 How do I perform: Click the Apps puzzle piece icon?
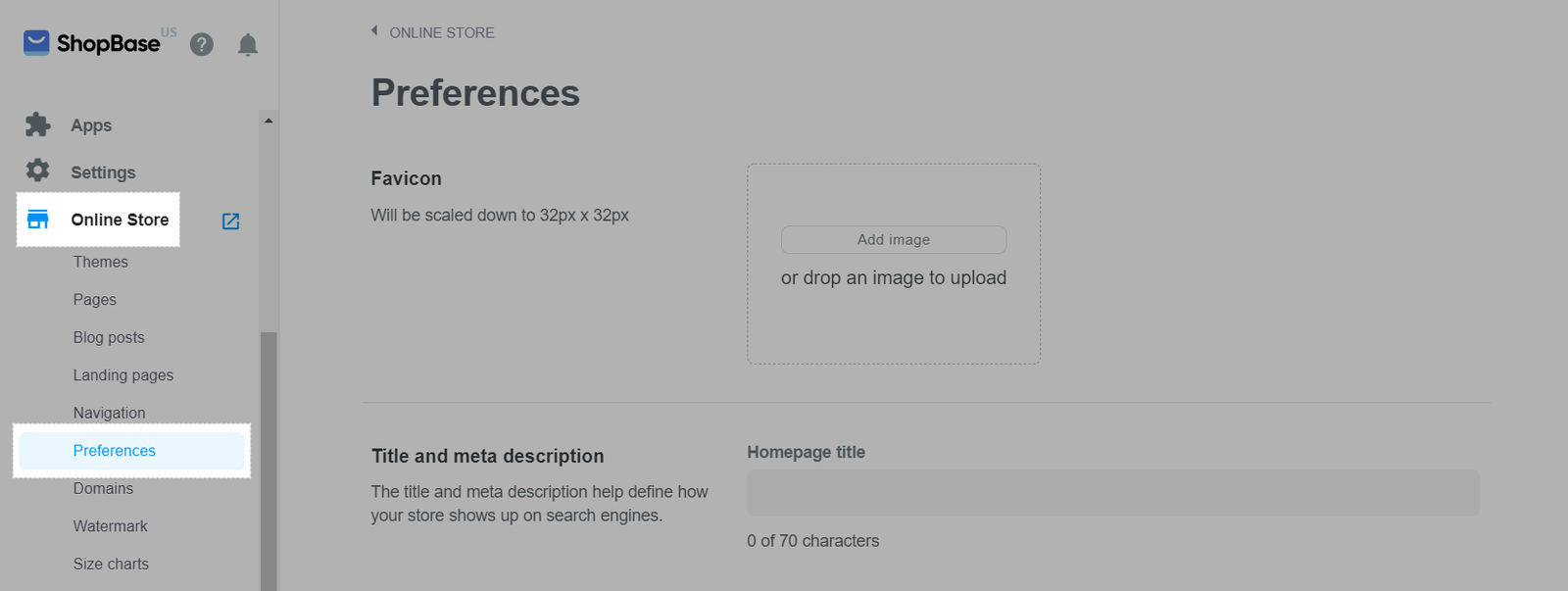(x=37, y=124)
